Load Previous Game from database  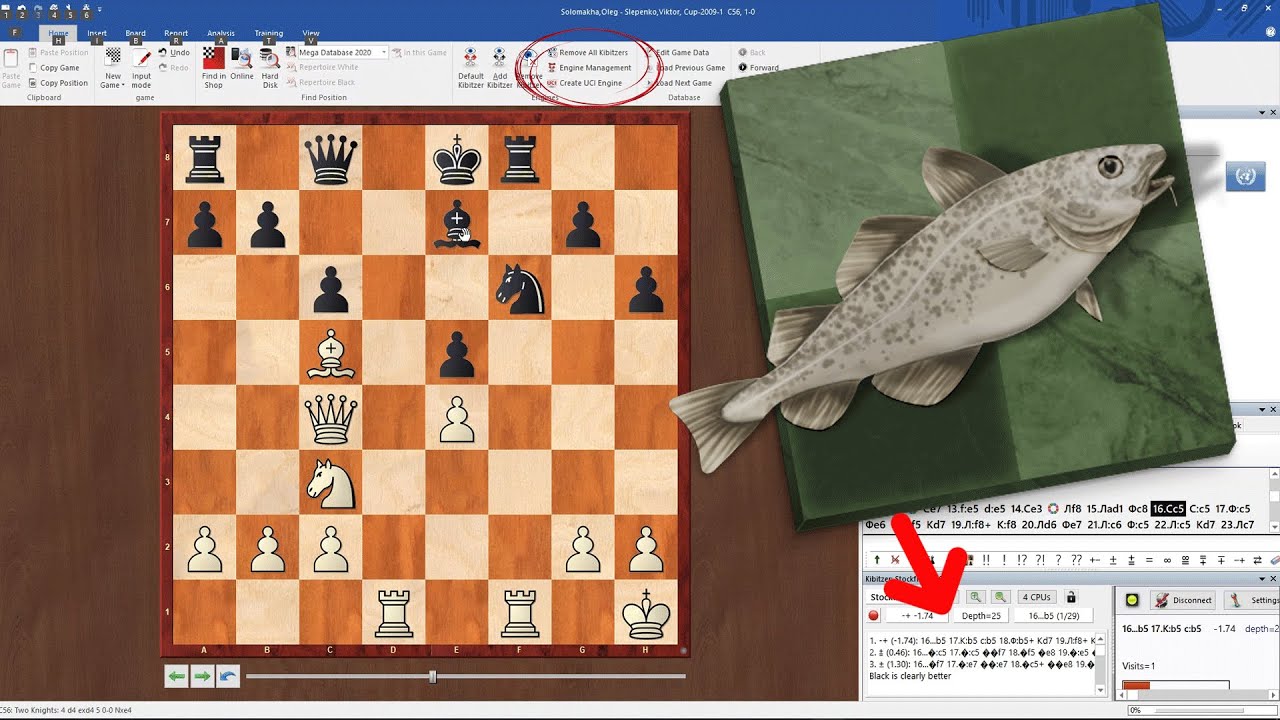pos(686,68)
